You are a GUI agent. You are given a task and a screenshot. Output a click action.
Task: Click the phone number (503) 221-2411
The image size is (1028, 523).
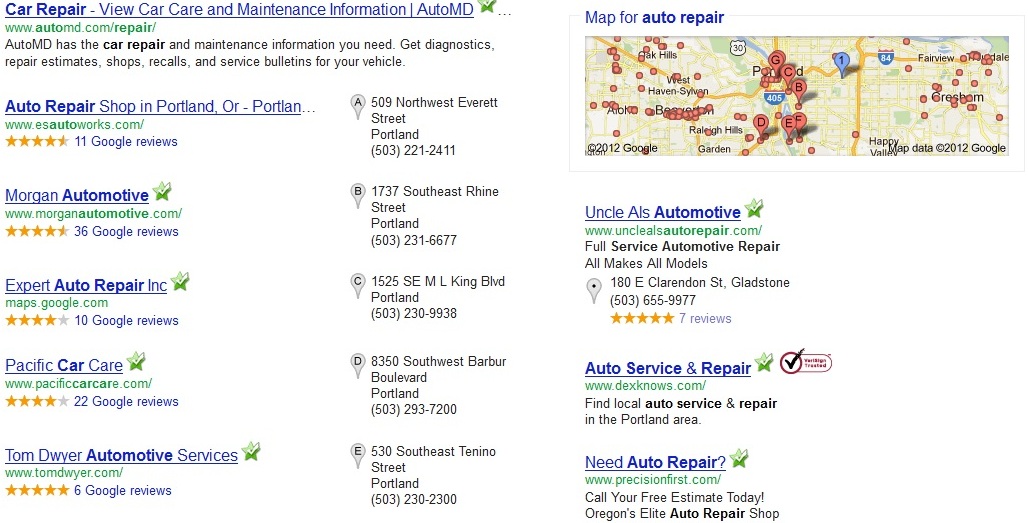tap(413, 150)
